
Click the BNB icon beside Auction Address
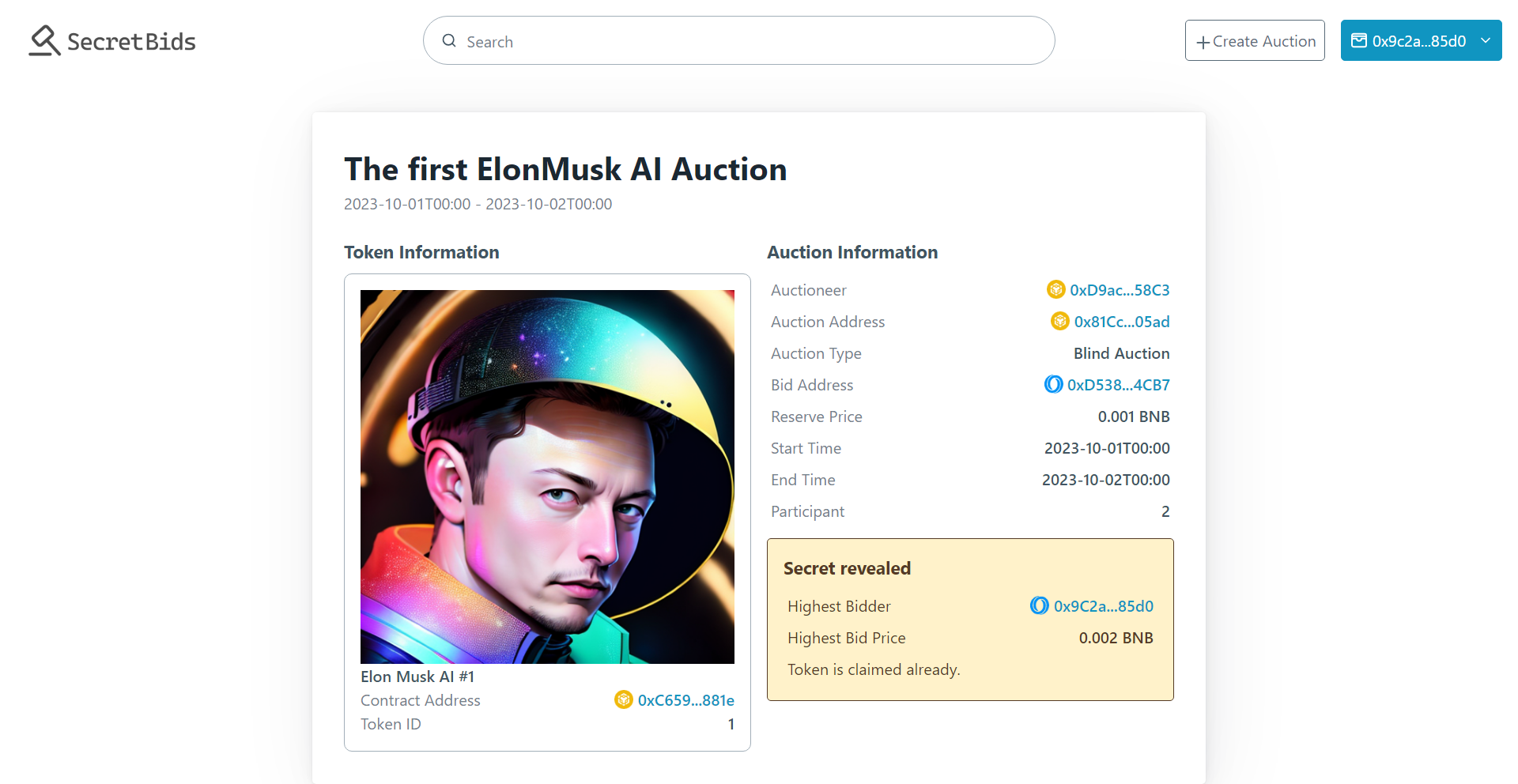pos(1059,321)
